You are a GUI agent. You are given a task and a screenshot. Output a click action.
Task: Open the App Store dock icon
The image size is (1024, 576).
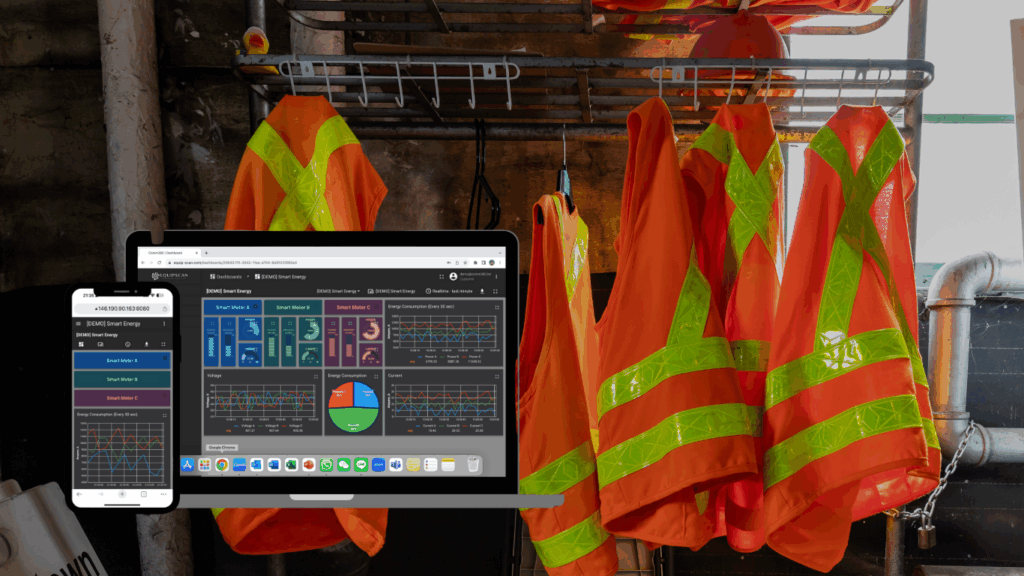[187, 465]
